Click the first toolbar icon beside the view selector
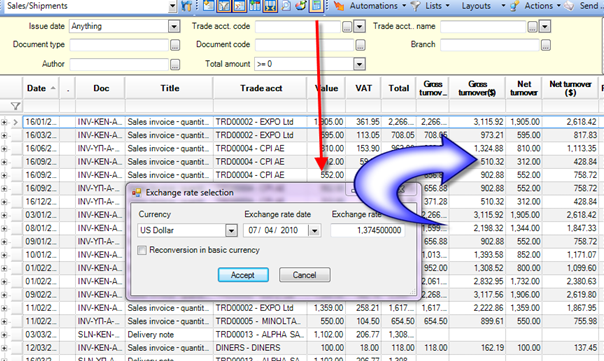 pos(187,6)
